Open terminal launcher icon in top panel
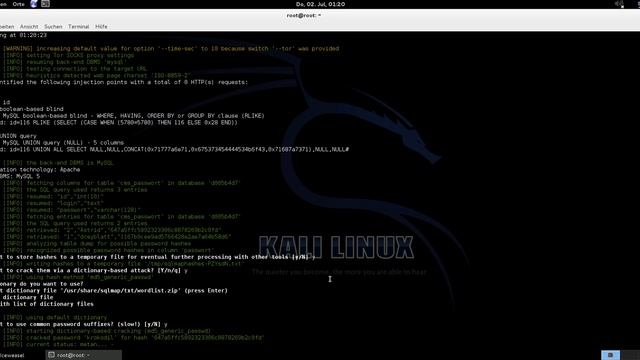The image size is (640, 360). click(x=45, y=4)
